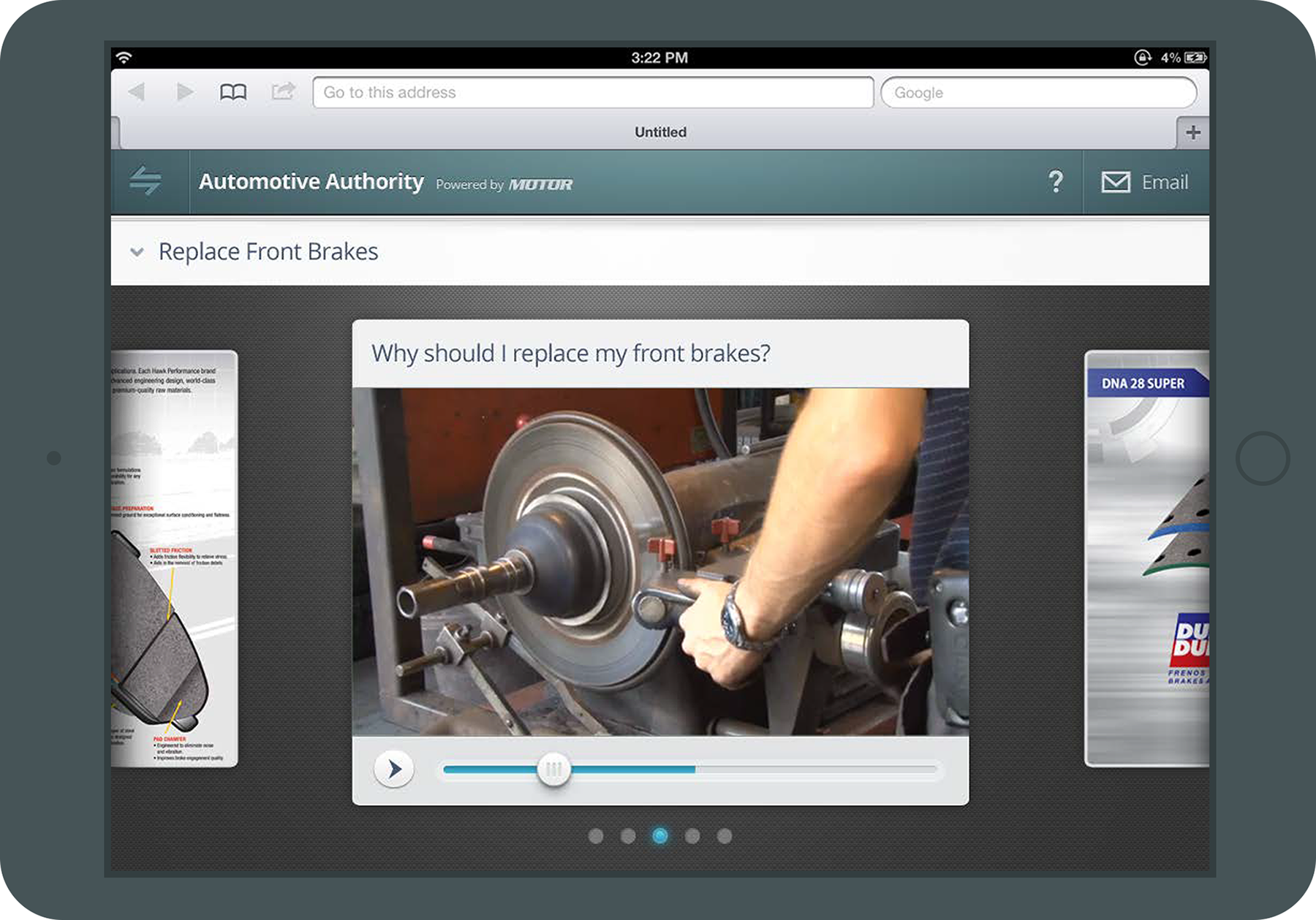Select the second carousel page dot
Screen dimensions: 1316x920
tap(628, 836)
